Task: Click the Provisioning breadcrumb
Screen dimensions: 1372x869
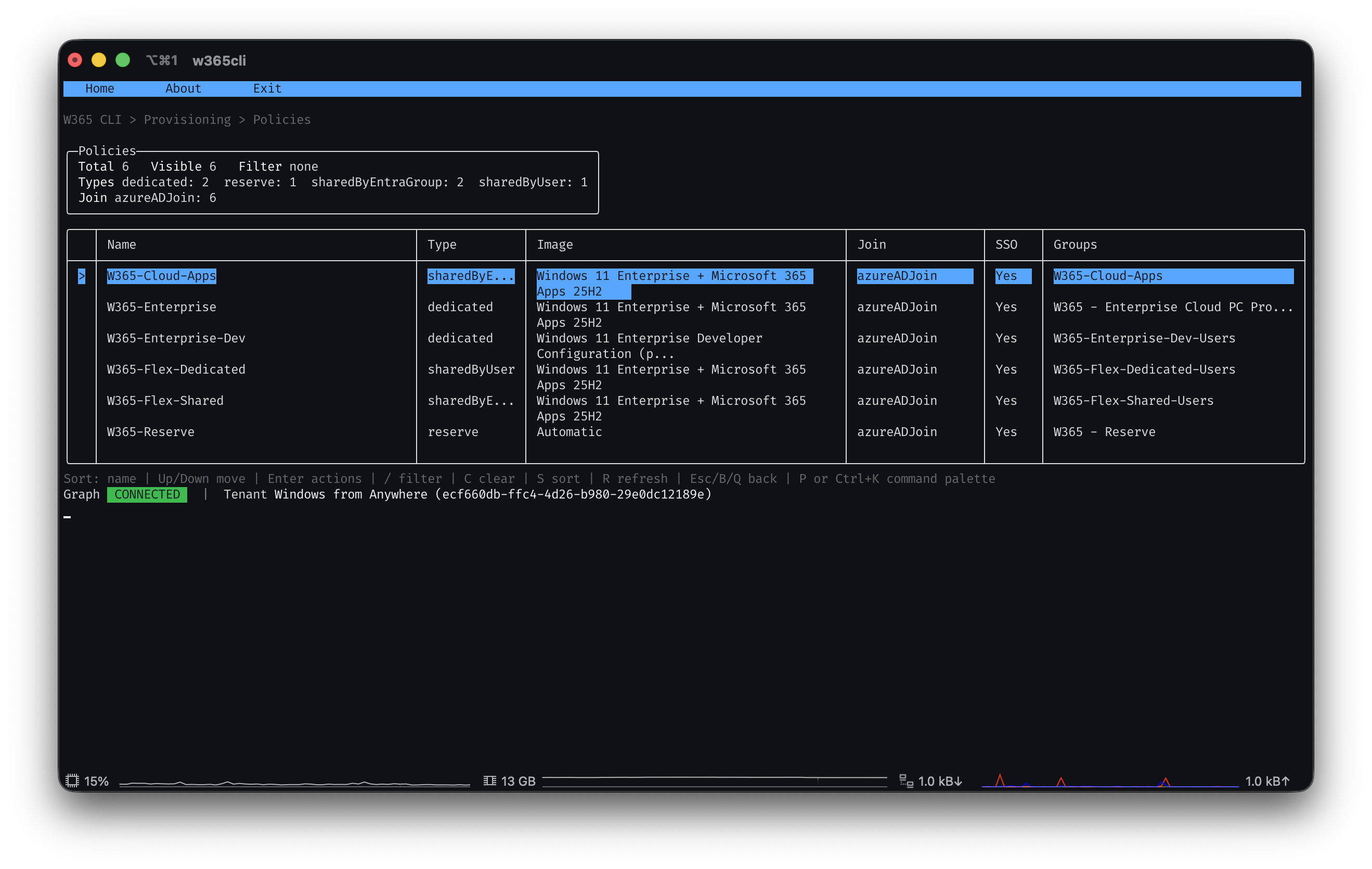Action: coord(187,120)
